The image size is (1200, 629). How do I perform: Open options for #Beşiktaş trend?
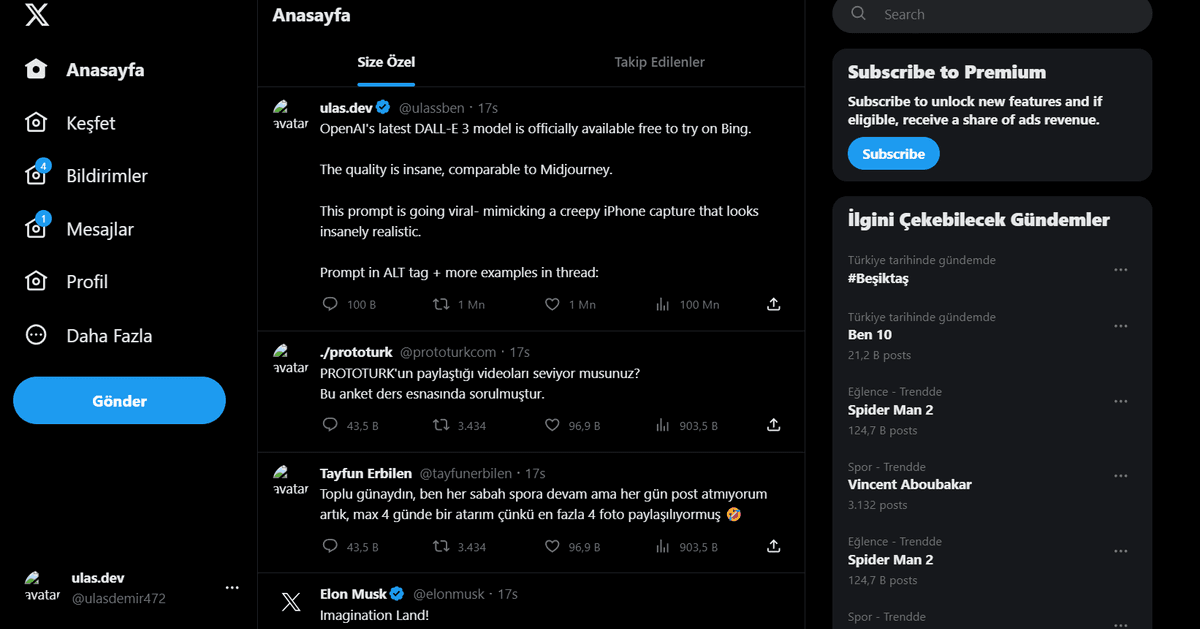click(1121, 270)
